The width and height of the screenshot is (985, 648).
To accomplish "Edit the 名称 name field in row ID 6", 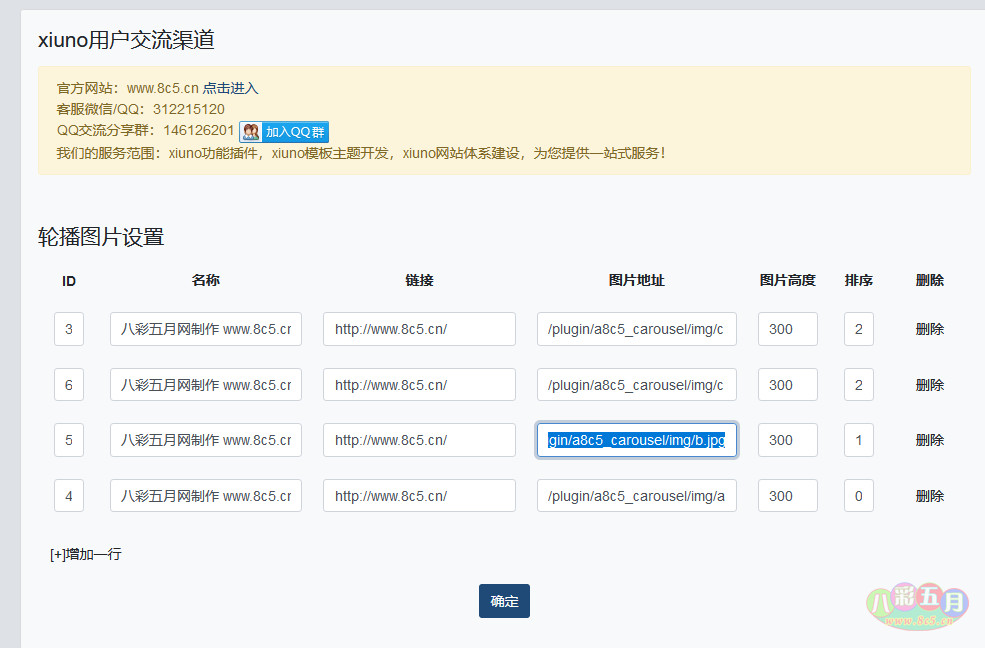I will tap(206, 385).
